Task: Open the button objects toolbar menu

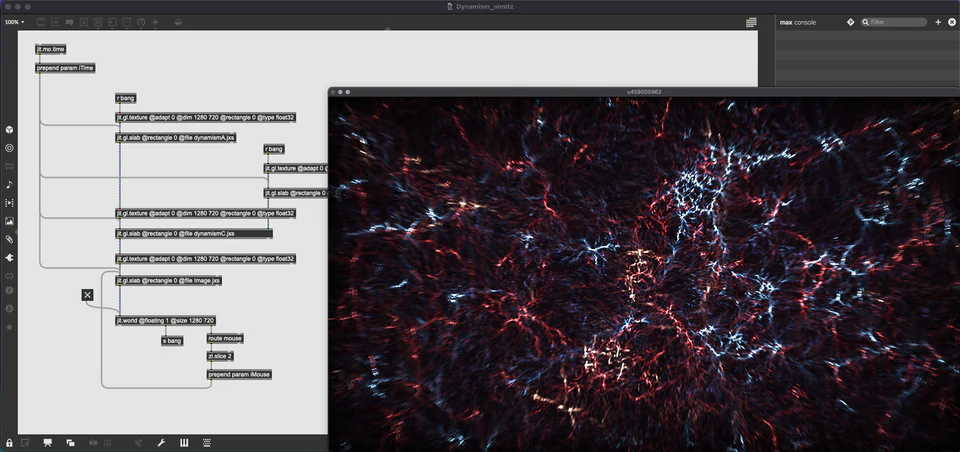Action: point(98,22)
